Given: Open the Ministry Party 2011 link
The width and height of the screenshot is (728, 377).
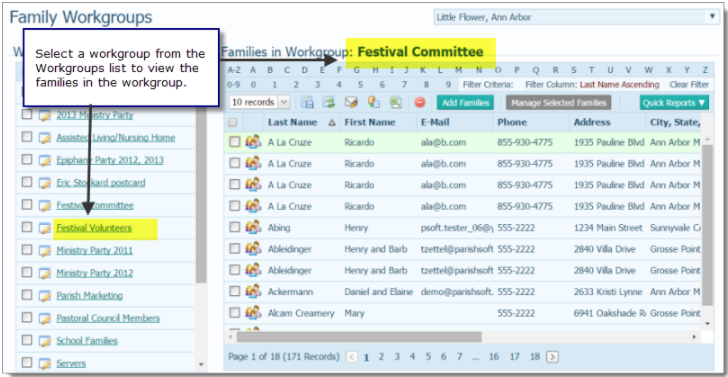Looking at the screenshot, I should [95, 251].
